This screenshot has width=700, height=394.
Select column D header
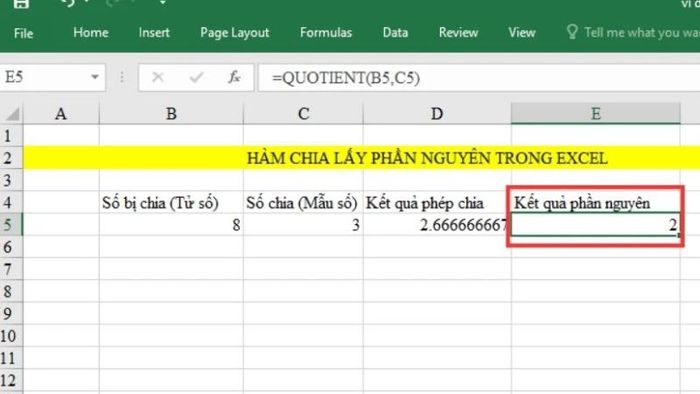437,114
